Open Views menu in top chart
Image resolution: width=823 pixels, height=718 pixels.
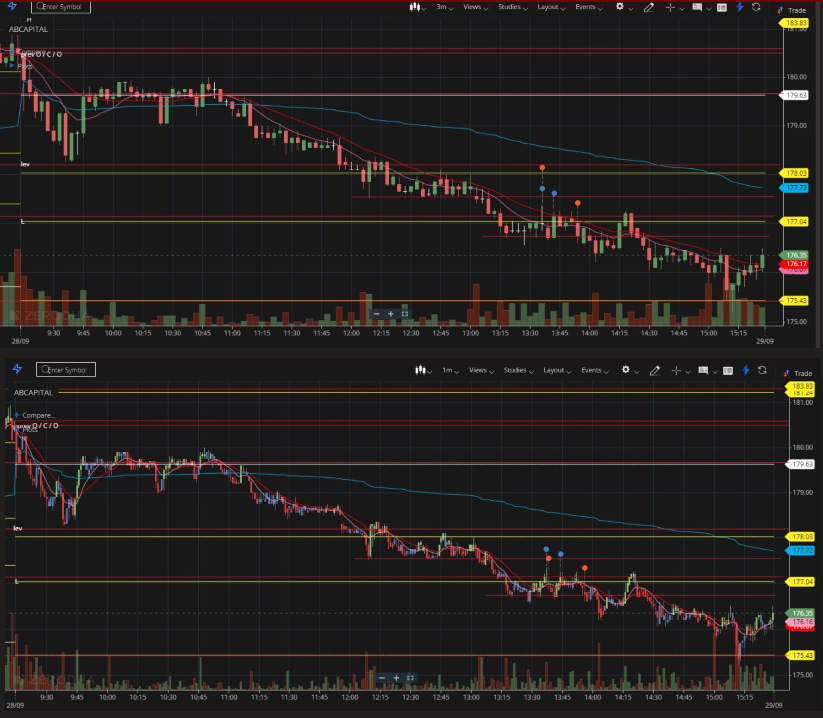tap(476, 7)
